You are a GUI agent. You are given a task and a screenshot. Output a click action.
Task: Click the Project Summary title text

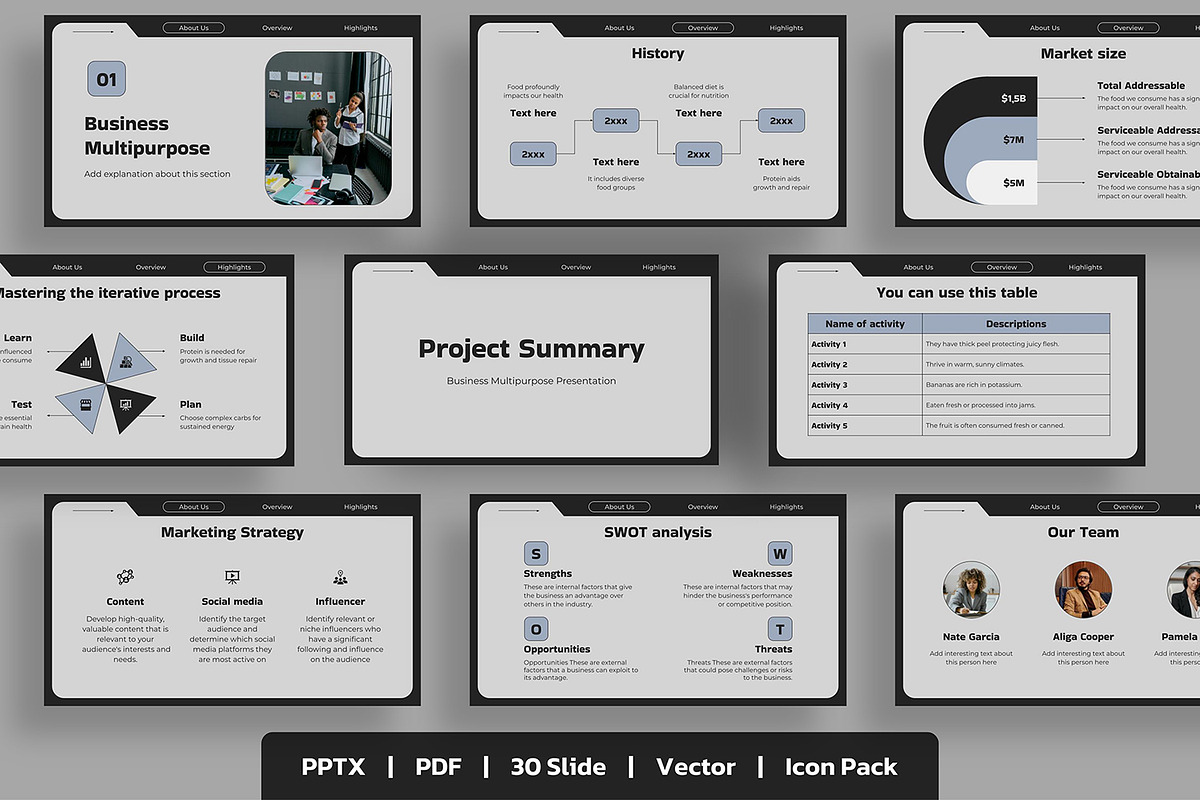(531, 349)
